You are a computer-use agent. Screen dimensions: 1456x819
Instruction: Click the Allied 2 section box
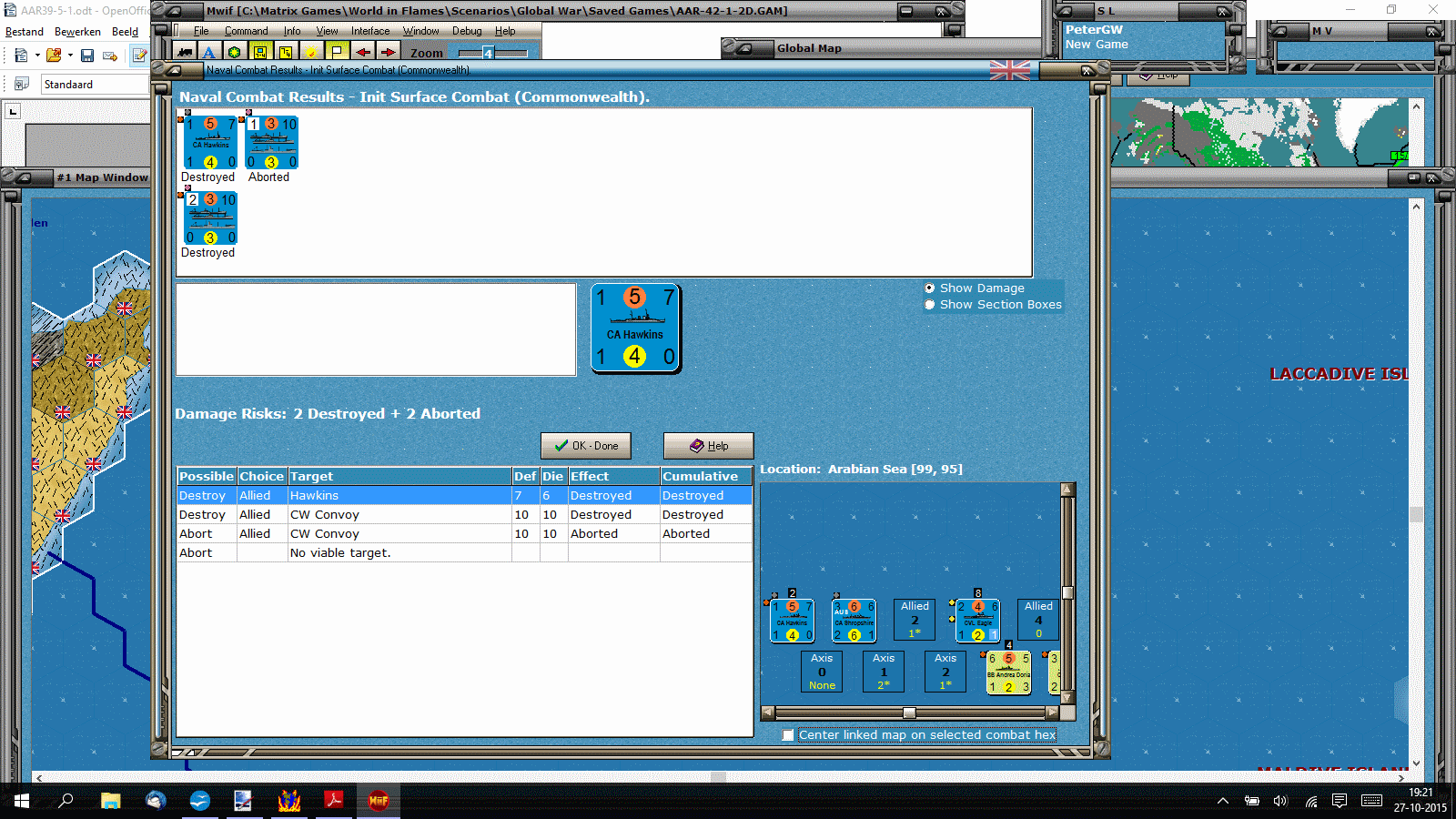pos(915,620)
